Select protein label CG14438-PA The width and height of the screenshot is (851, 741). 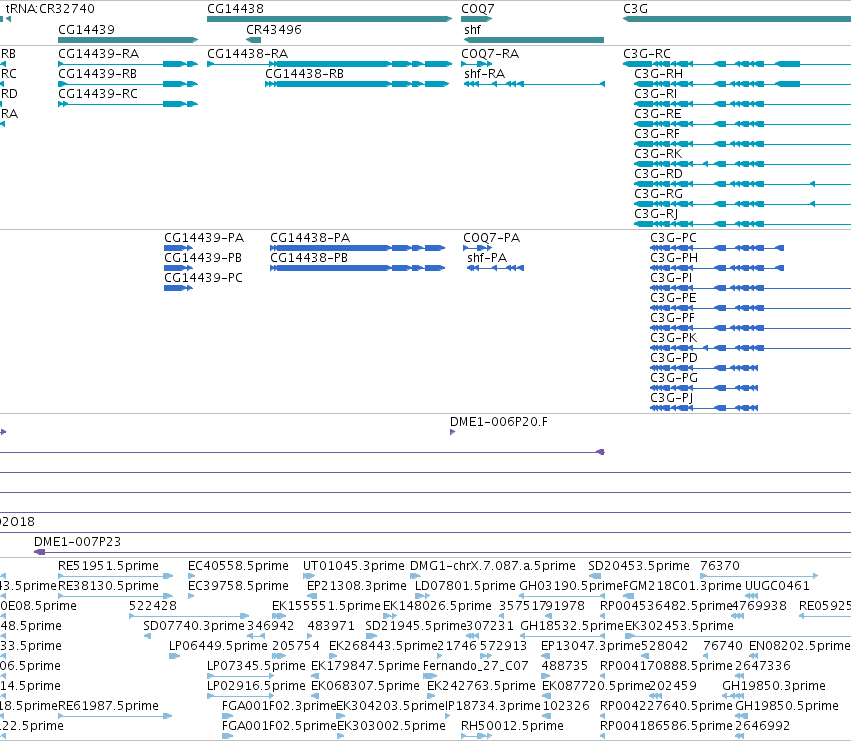coord(310,238)
